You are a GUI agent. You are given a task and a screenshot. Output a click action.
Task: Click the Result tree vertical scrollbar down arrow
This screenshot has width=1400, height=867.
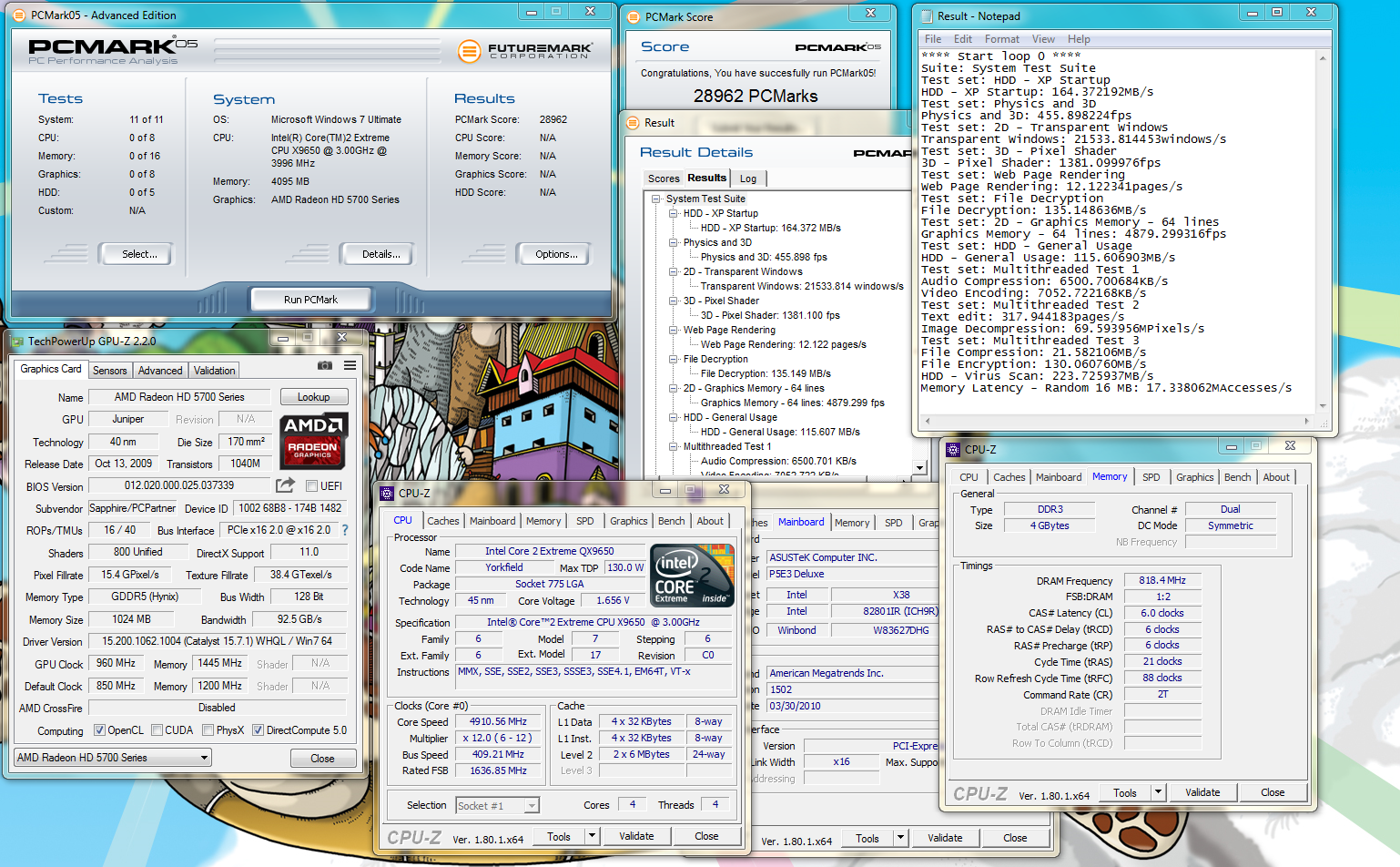tap(919, 468)
